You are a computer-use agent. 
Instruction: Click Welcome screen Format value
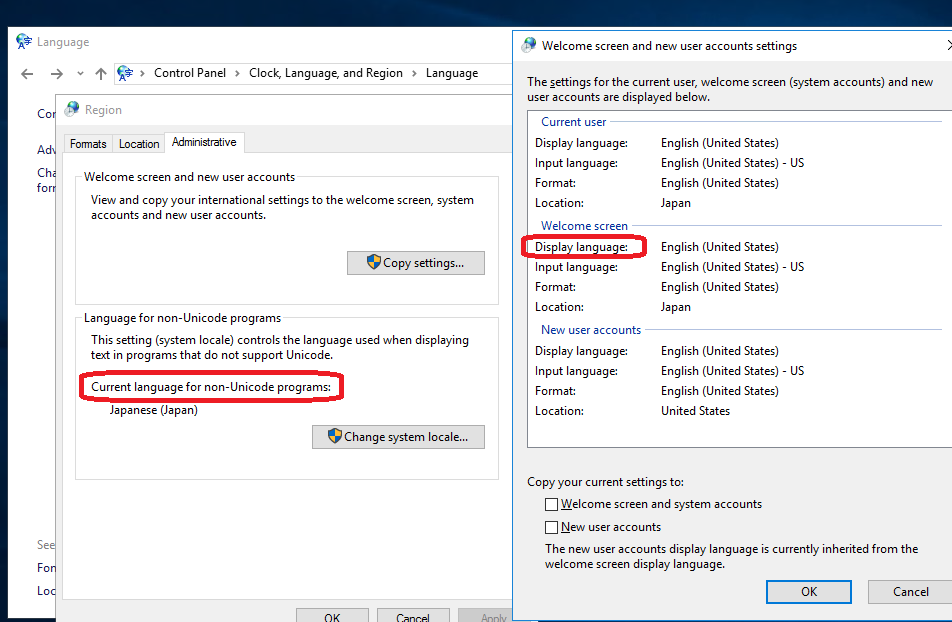tap(719, 287)
